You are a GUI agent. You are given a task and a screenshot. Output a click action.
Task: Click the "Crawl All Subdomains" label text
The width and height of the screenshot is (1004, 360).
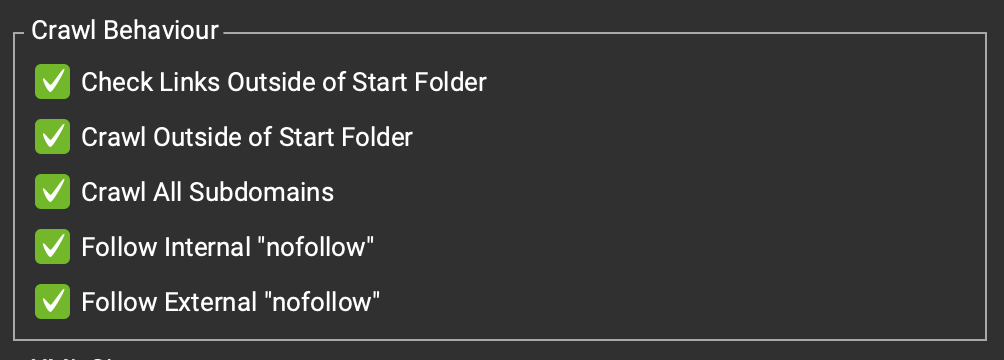pos(207,192)
